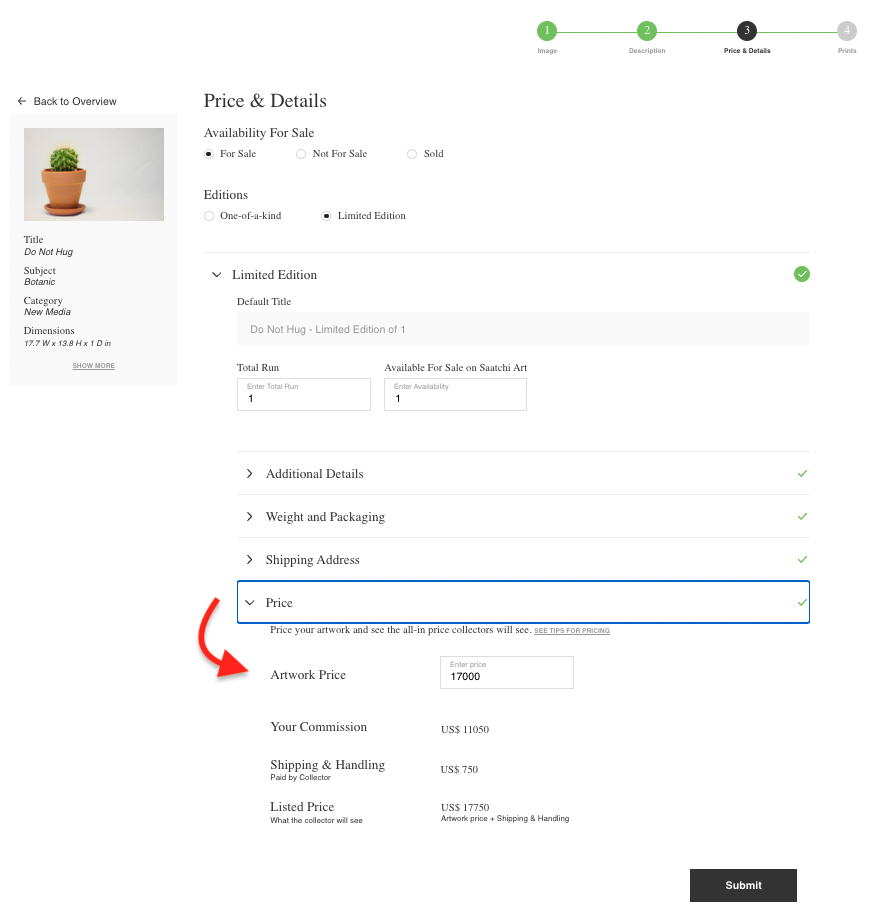Click the Artwork Price input field
This screenshot has height=923, width=882.
pyautogui.click(x=506, y=672)
